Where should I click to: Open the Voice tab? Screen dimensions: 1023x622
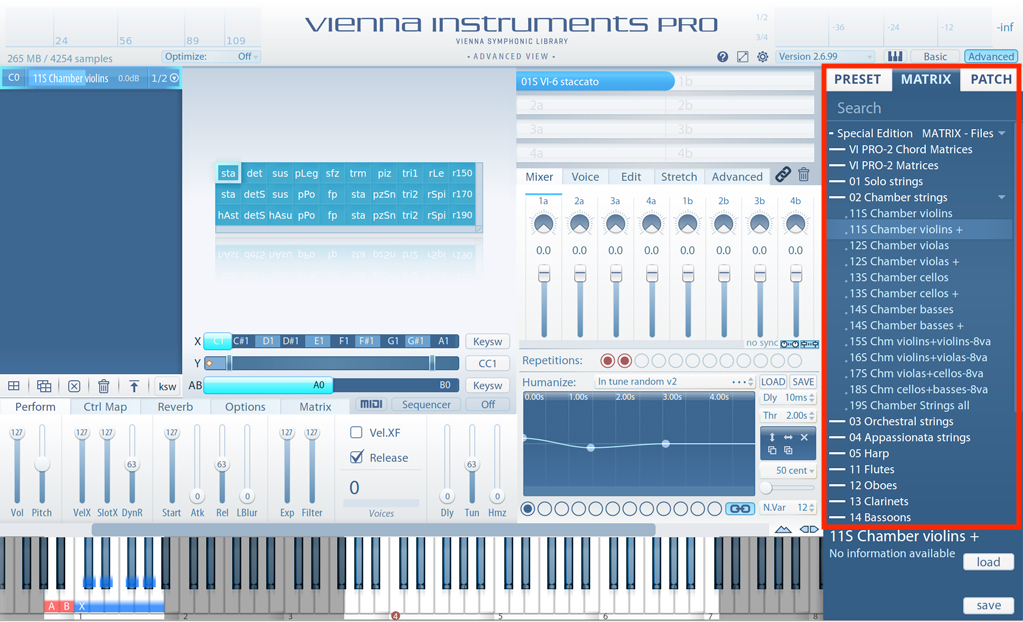585,177
